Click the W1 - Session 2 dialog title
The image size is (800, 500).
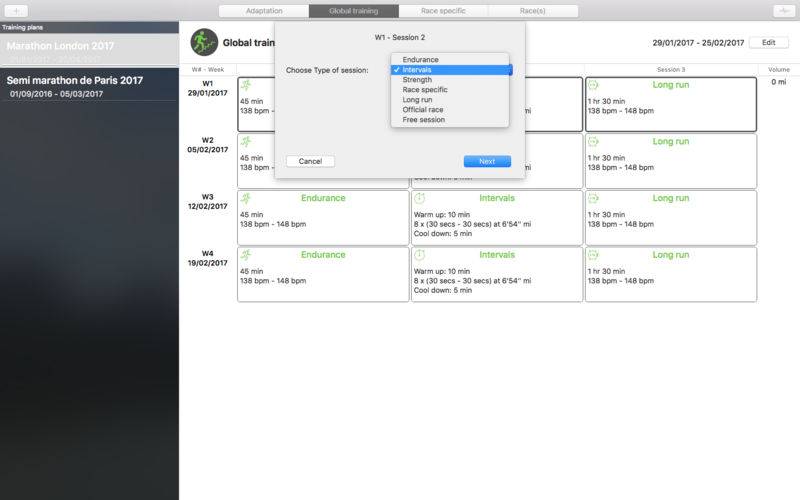(399, 37)
